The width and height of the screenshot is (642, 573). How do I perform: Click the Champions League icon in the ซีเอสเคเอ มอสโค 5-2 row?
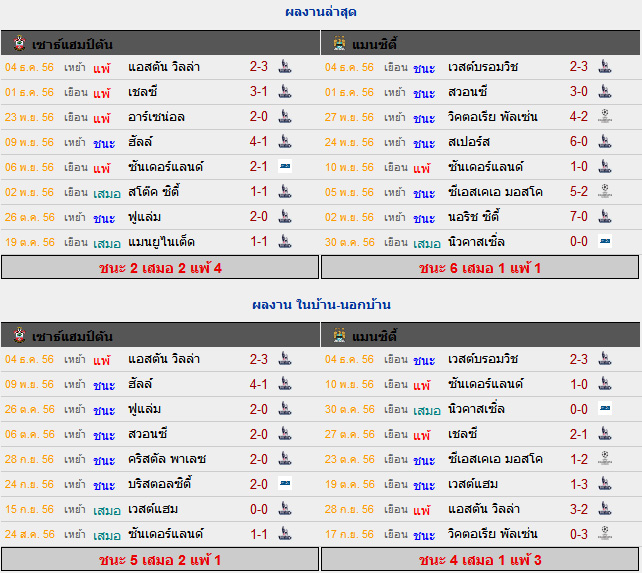point(605,191)
